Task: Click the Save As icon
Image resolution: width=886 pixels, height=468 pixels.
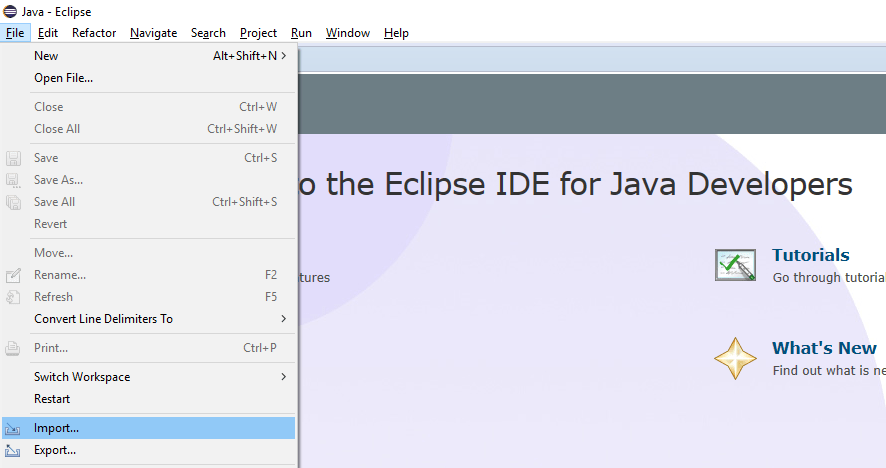Action: [x=13, y=180]
